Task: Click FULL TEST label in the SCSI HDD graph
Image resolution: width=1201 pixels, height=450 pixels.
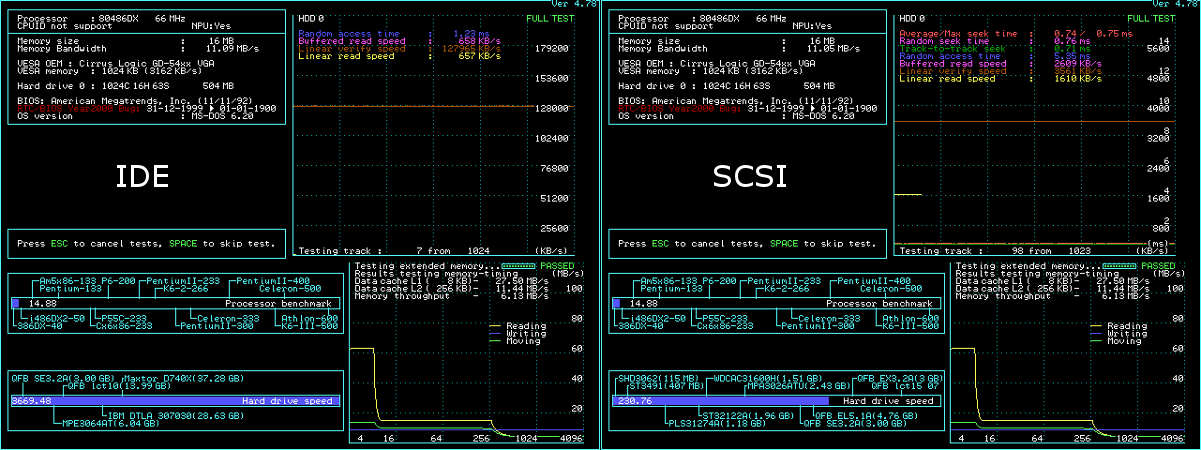Action: tap(1151, 18)
